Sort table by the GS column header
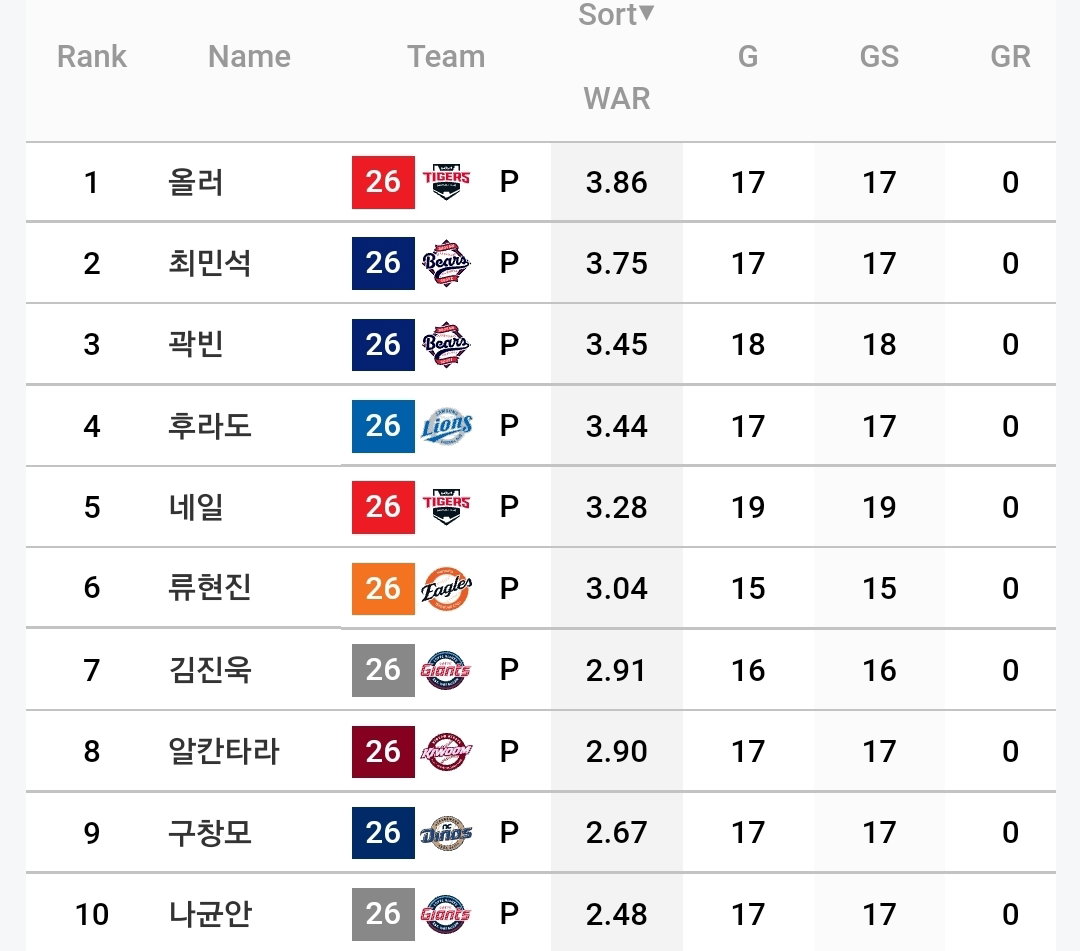1080x951 pixels. click(x=879, y=56)
